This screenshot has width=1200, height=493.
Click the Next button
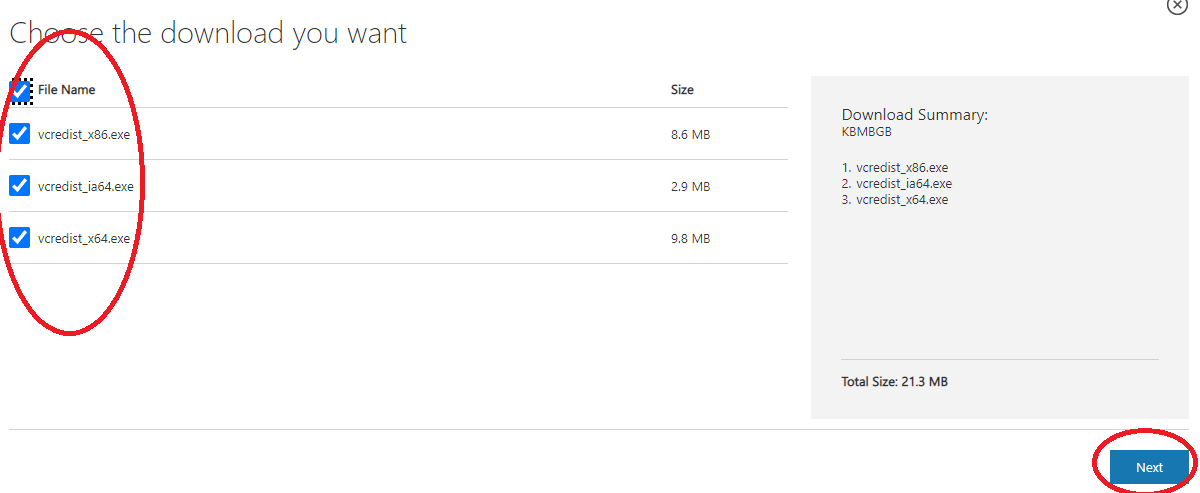coord(1149,467)
